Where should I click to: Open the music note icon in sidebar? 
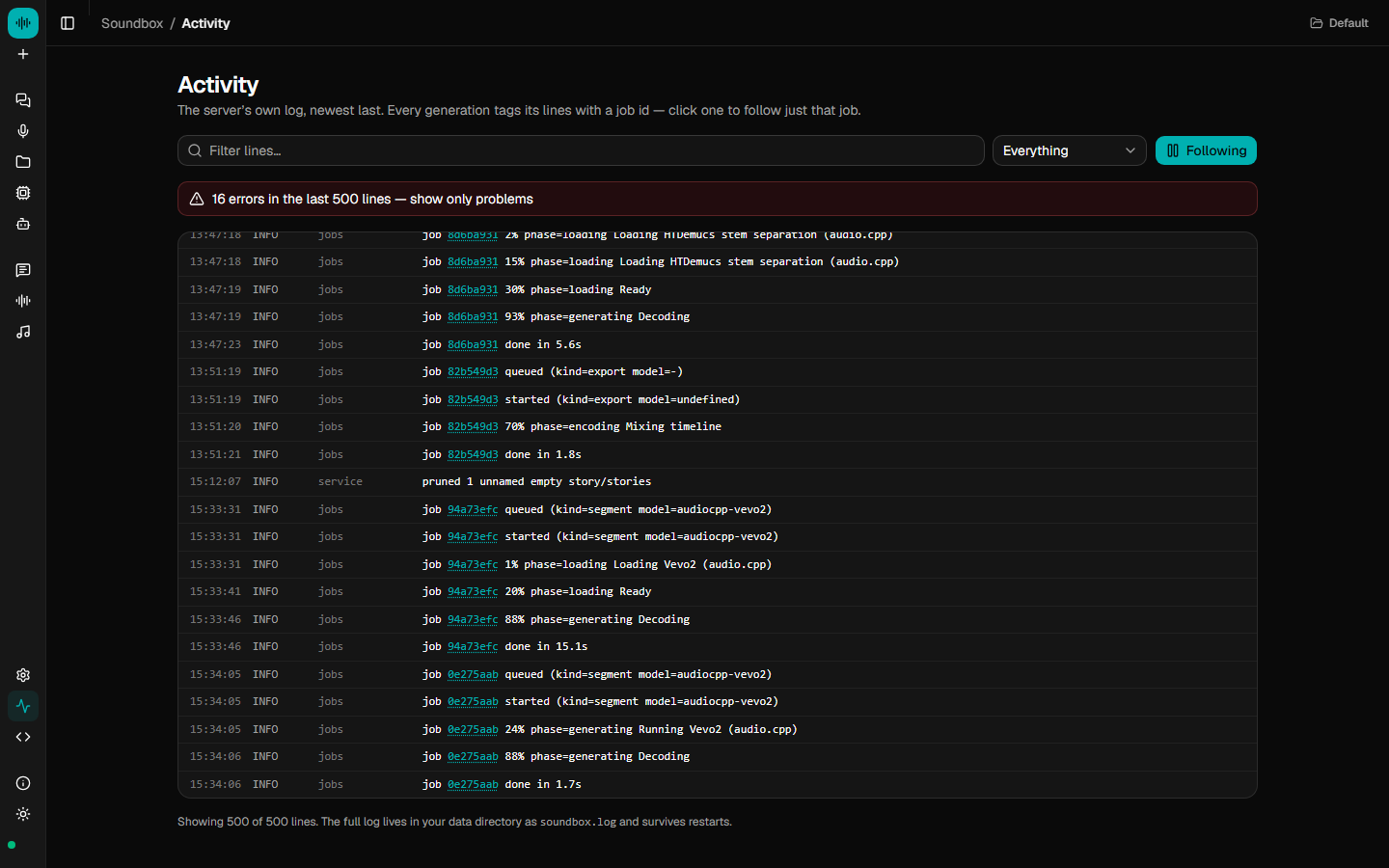(23, 332)
